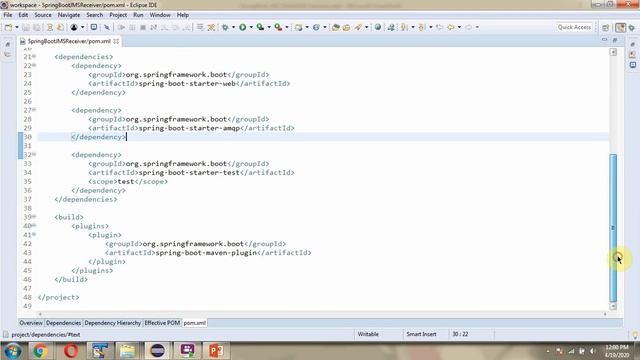
Task: Click the Open Perspective icon
Action: point(606,27)
